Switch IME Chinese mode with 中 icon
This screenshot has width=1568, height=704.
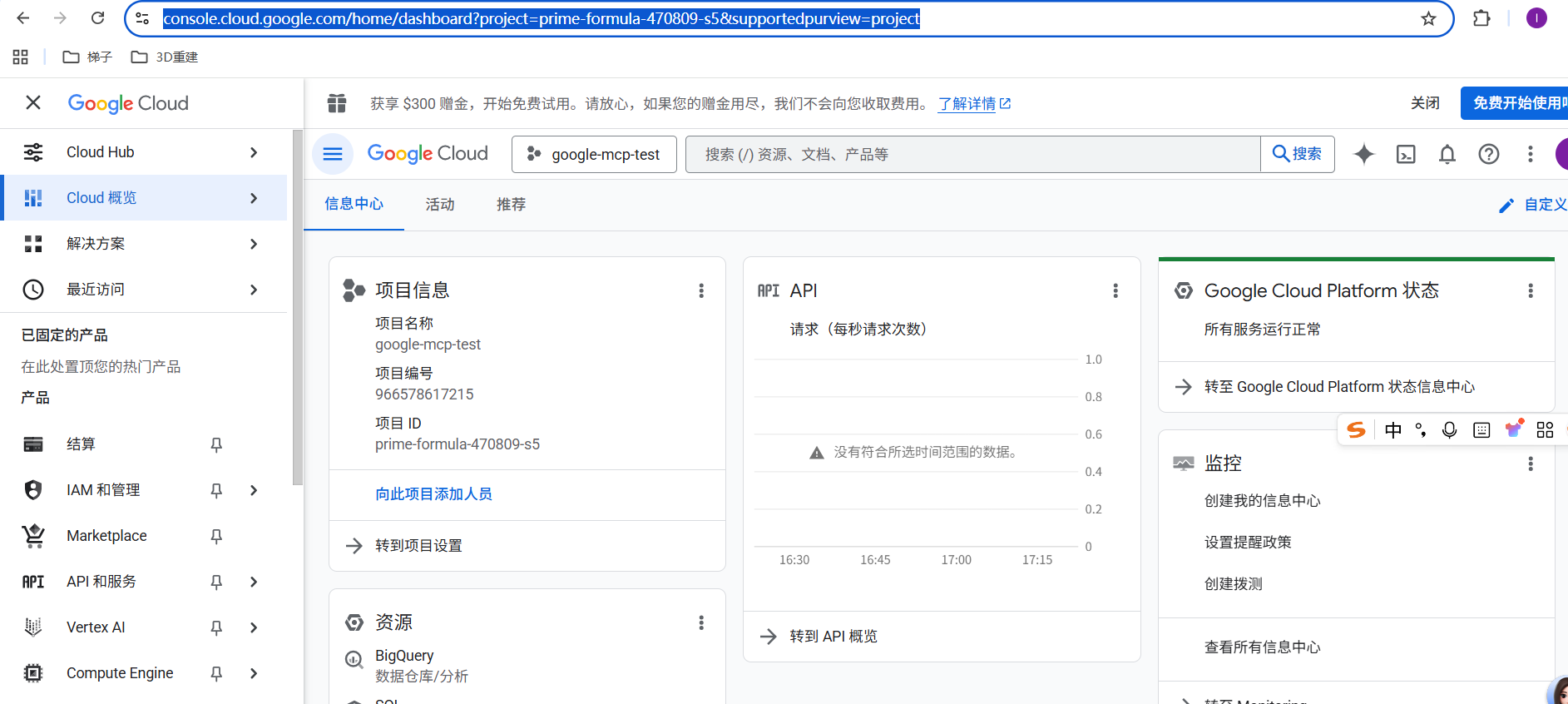[1393, 429]
